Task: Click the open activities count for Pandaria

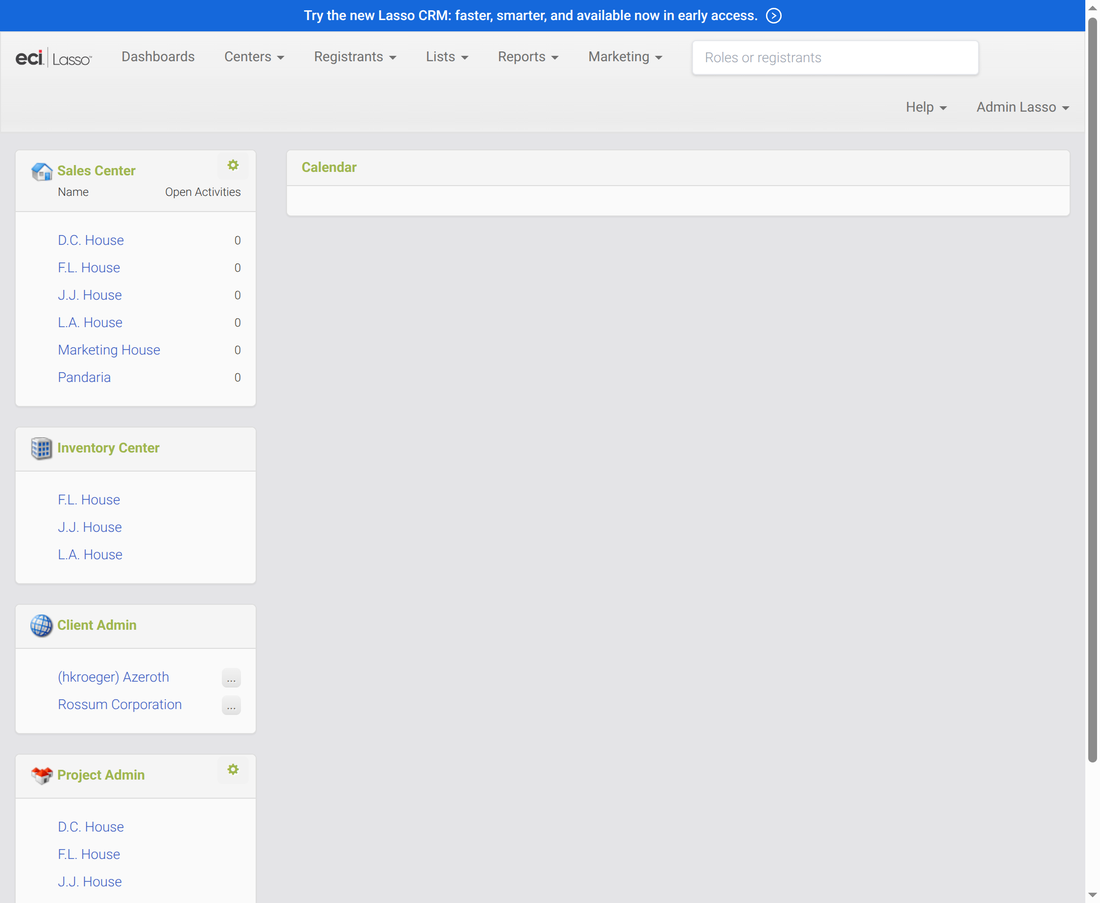Action: pyautogui.click(x=237, y=378)
